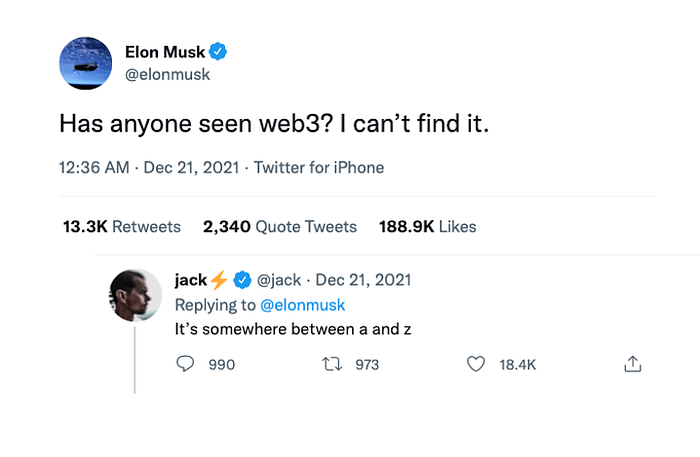Click jack's blue verified badge
This screenshot has width=700, height=457.
[242, 280]
